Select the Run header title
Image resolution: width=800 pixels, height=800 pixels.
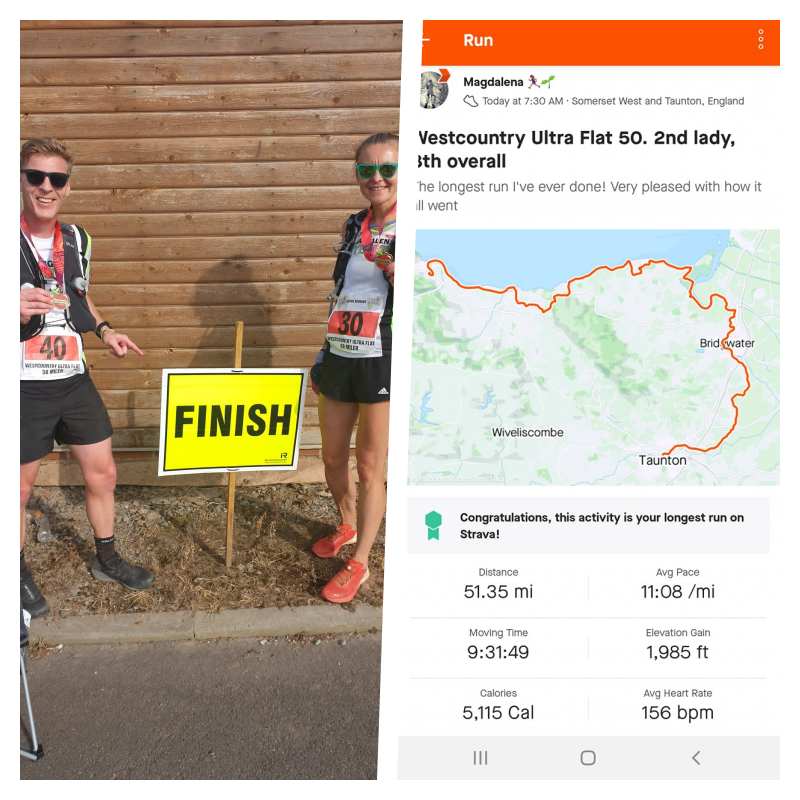coord(478,40)
